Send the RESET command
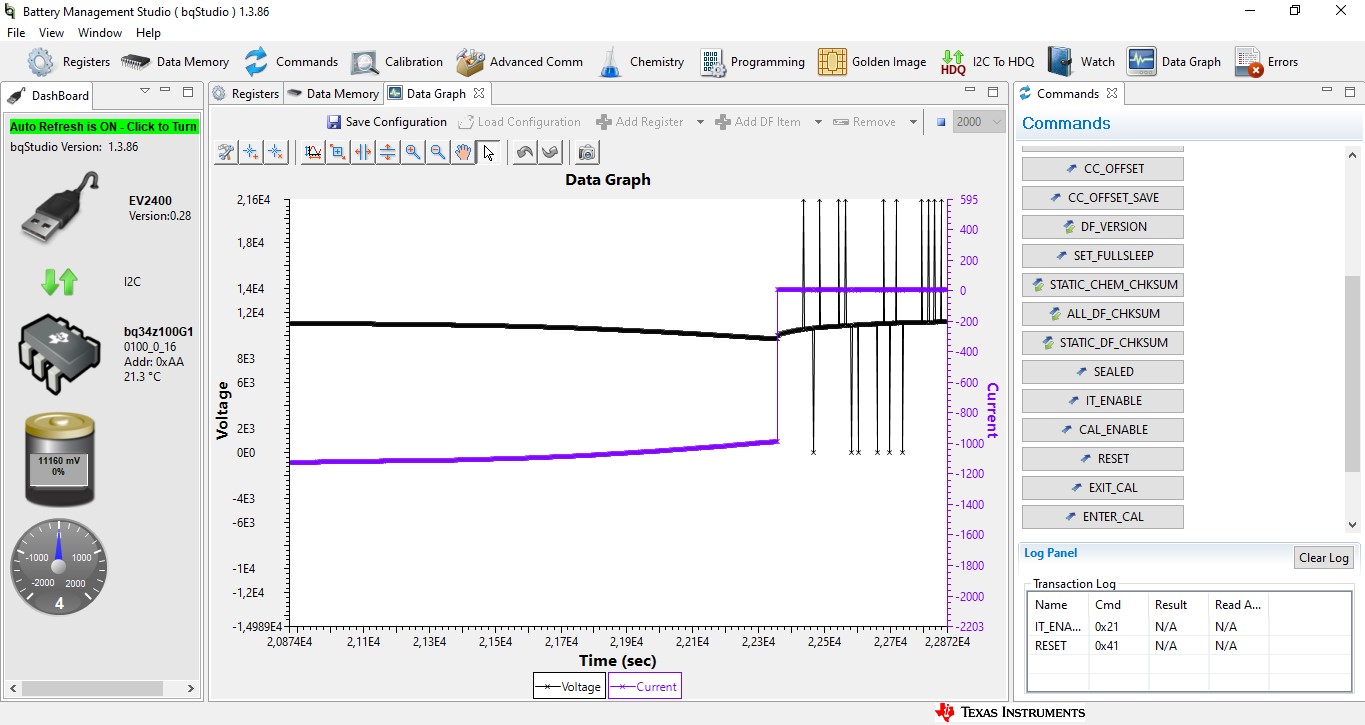The width and height of the screenshot is (1365, 725). pyautogui.click(x=1103, y=459)
